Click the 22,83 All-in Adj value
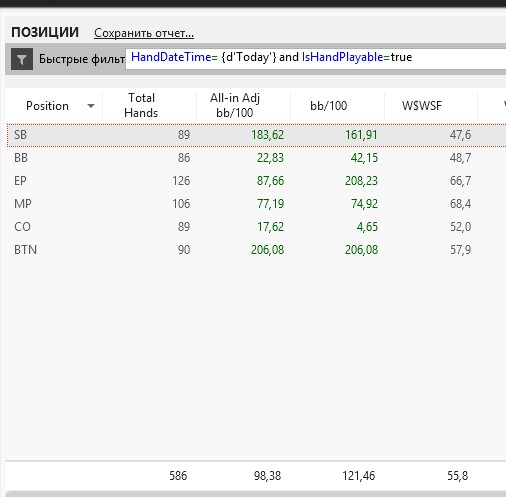 click(x=270, y=158)
